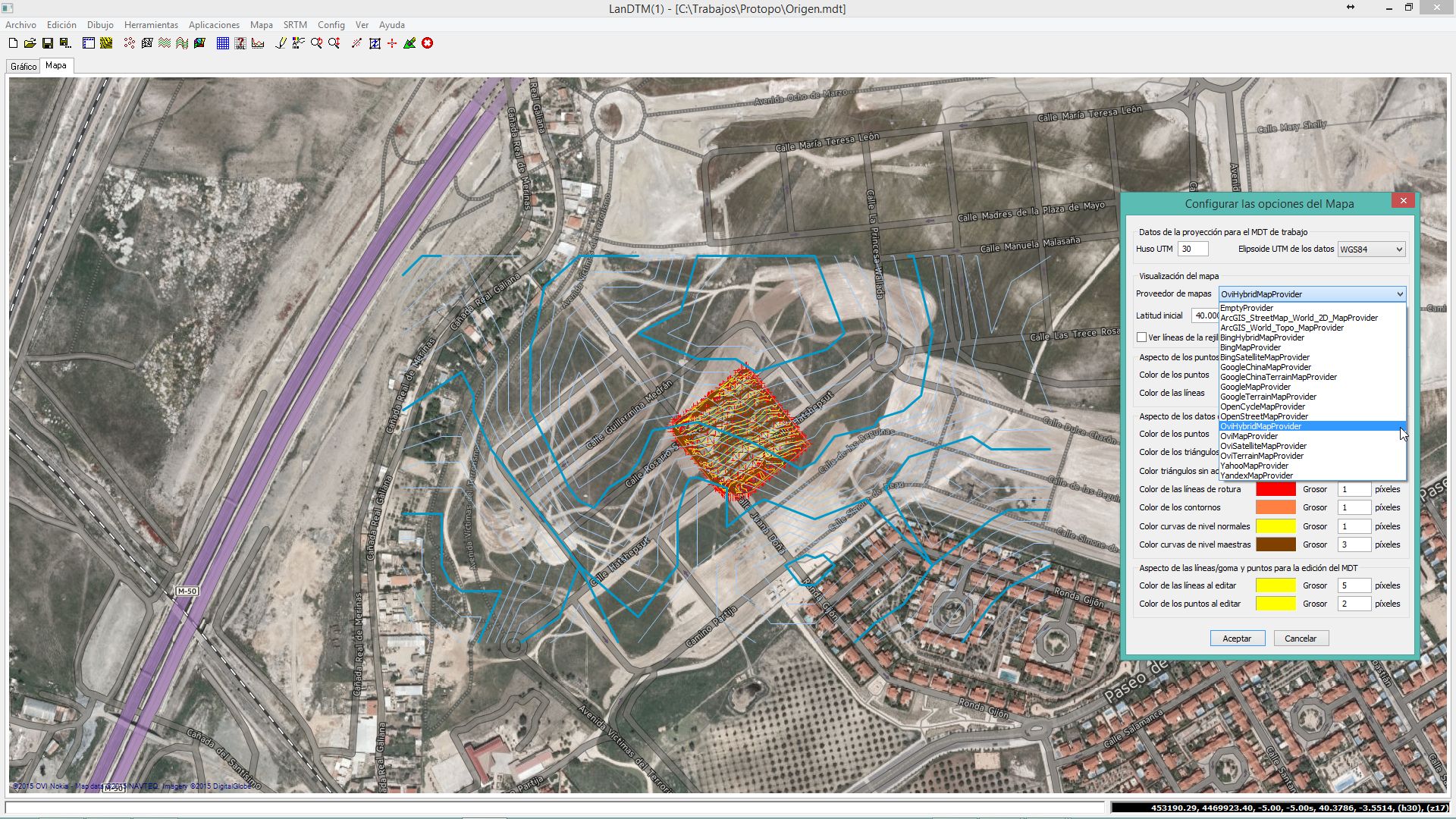Click the green and red contour curves icon
This screenshot has width=1456, height=819.
[182, 43]
